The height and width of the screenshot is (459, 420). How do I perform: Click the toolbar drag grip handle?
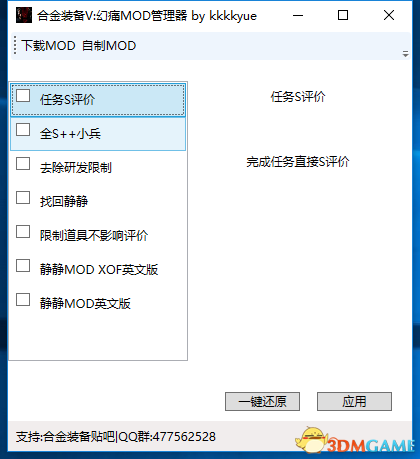pyautogui.click(x=15, y=46)
